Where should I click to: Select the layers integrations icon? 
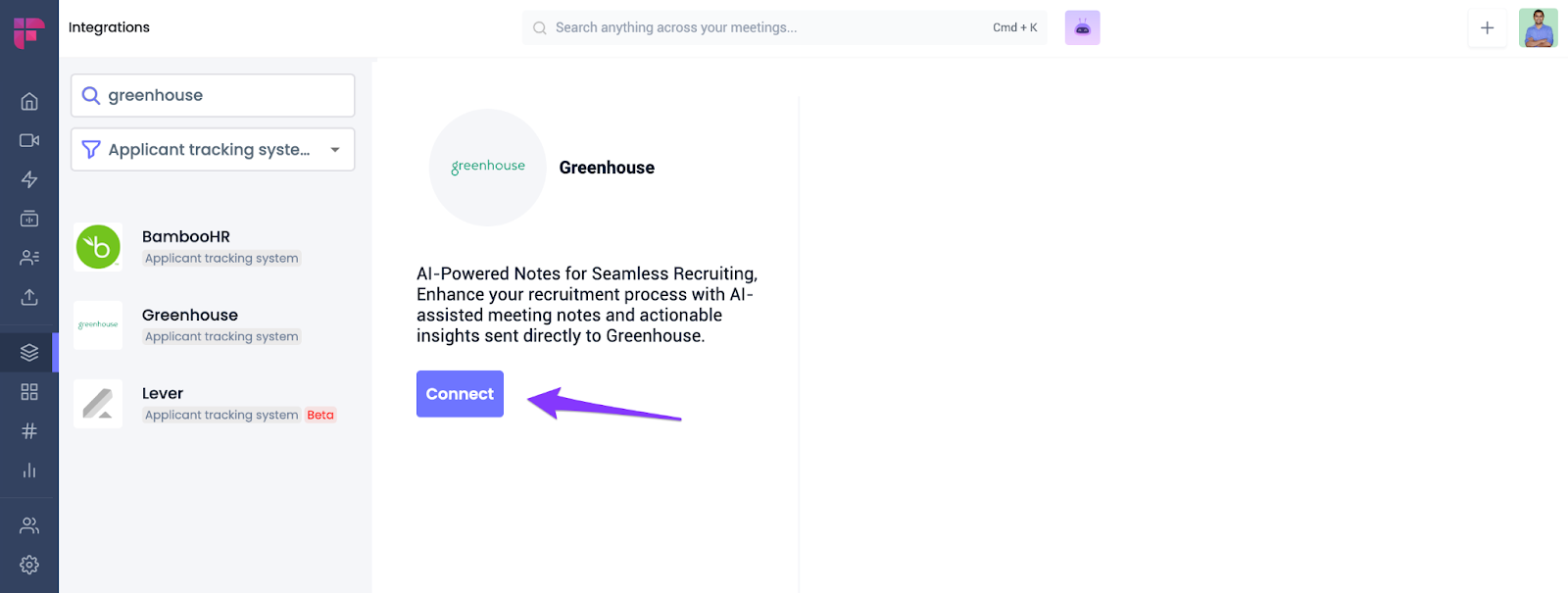(x=29, y=353)
